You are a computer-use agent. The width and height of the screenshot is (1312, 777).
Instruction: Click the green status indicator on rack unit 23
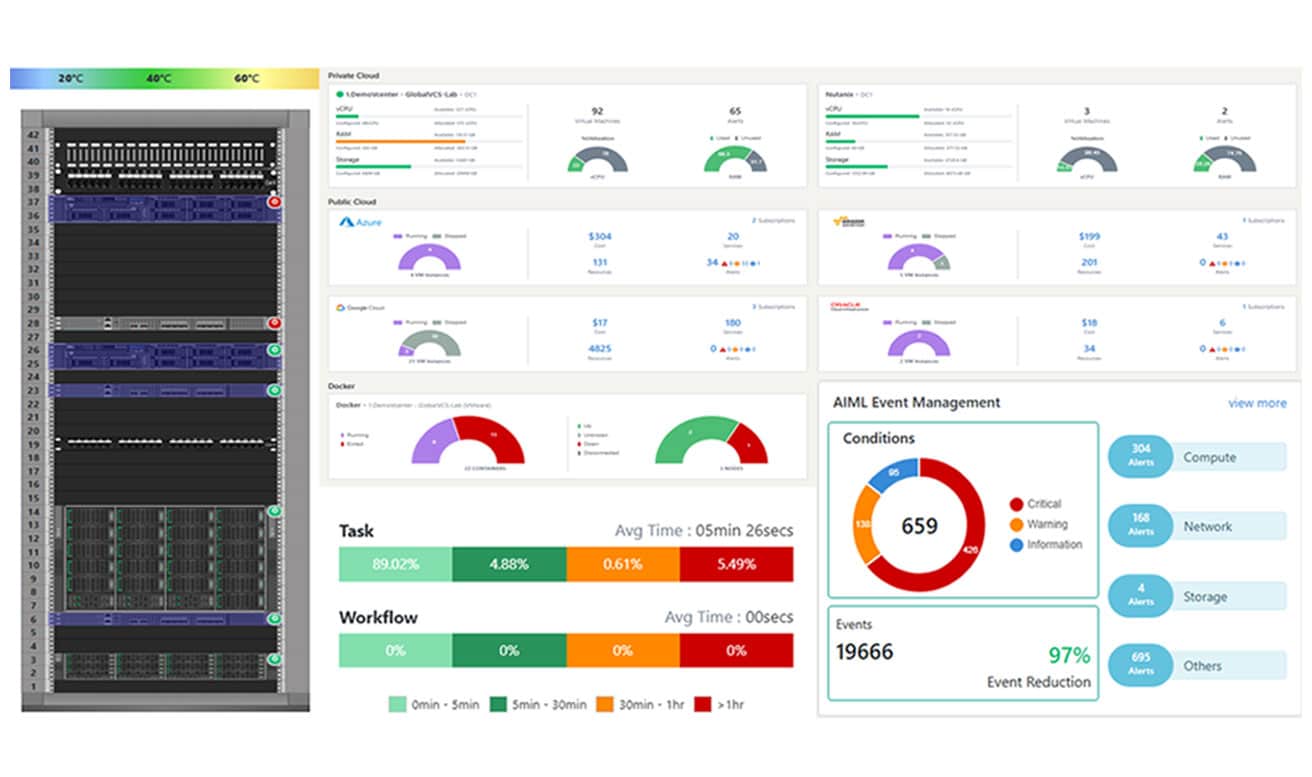(x=273, y=390)
